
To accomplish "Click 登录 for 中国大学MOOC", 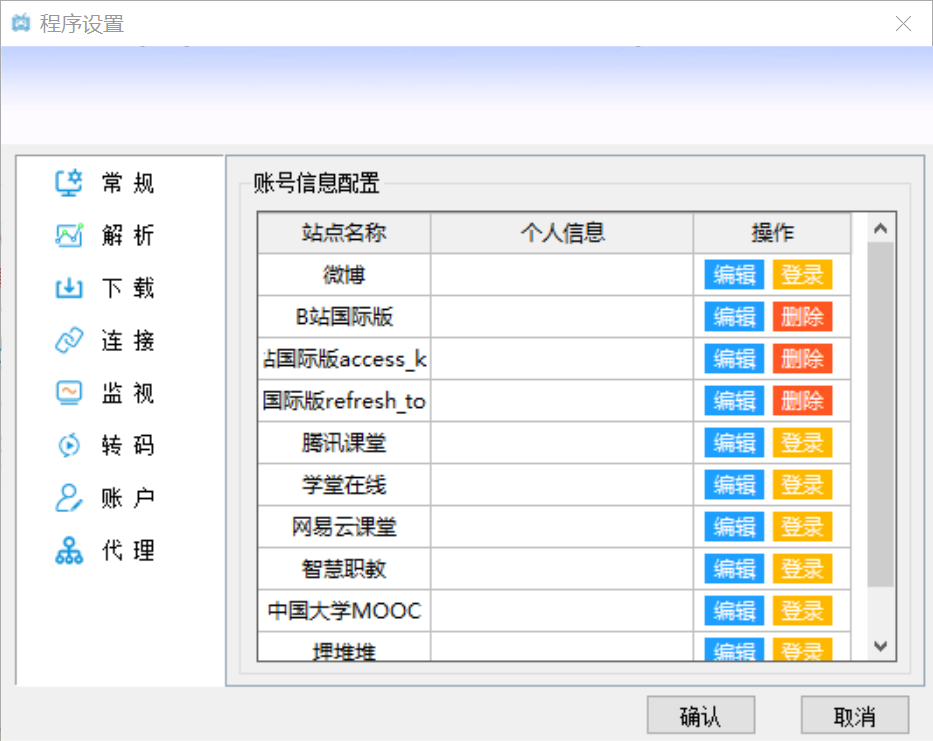I will [x=802, y=611].
